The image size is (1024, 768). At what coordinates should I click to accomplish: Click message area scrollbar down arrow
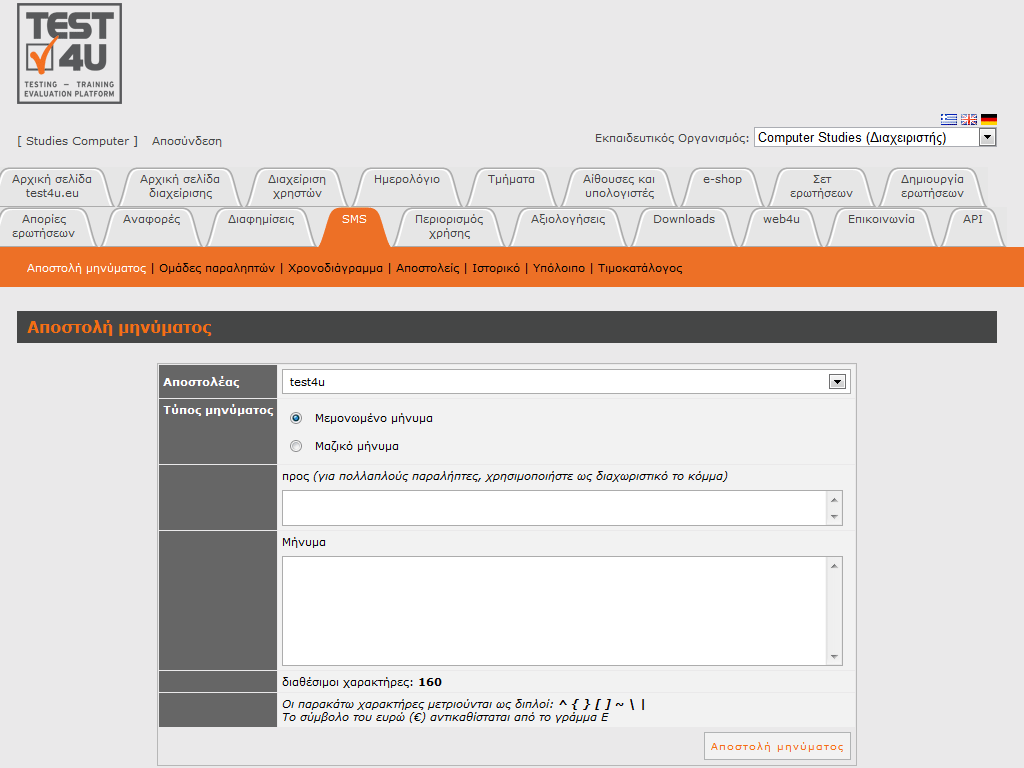[834, 657]
